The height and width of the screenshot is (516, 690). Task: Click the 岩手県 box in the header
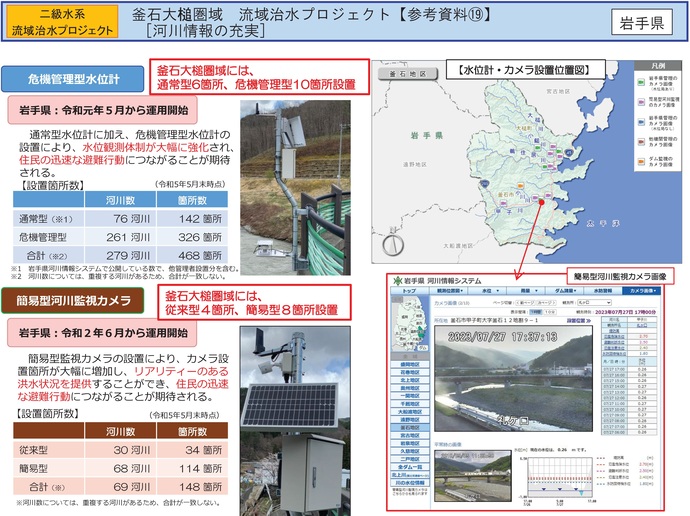tap(642, 22)
